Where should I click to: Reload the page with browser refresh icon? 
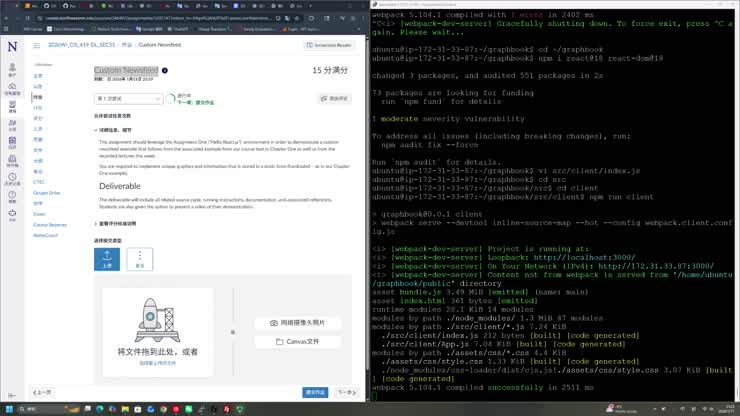pos(27,18)
